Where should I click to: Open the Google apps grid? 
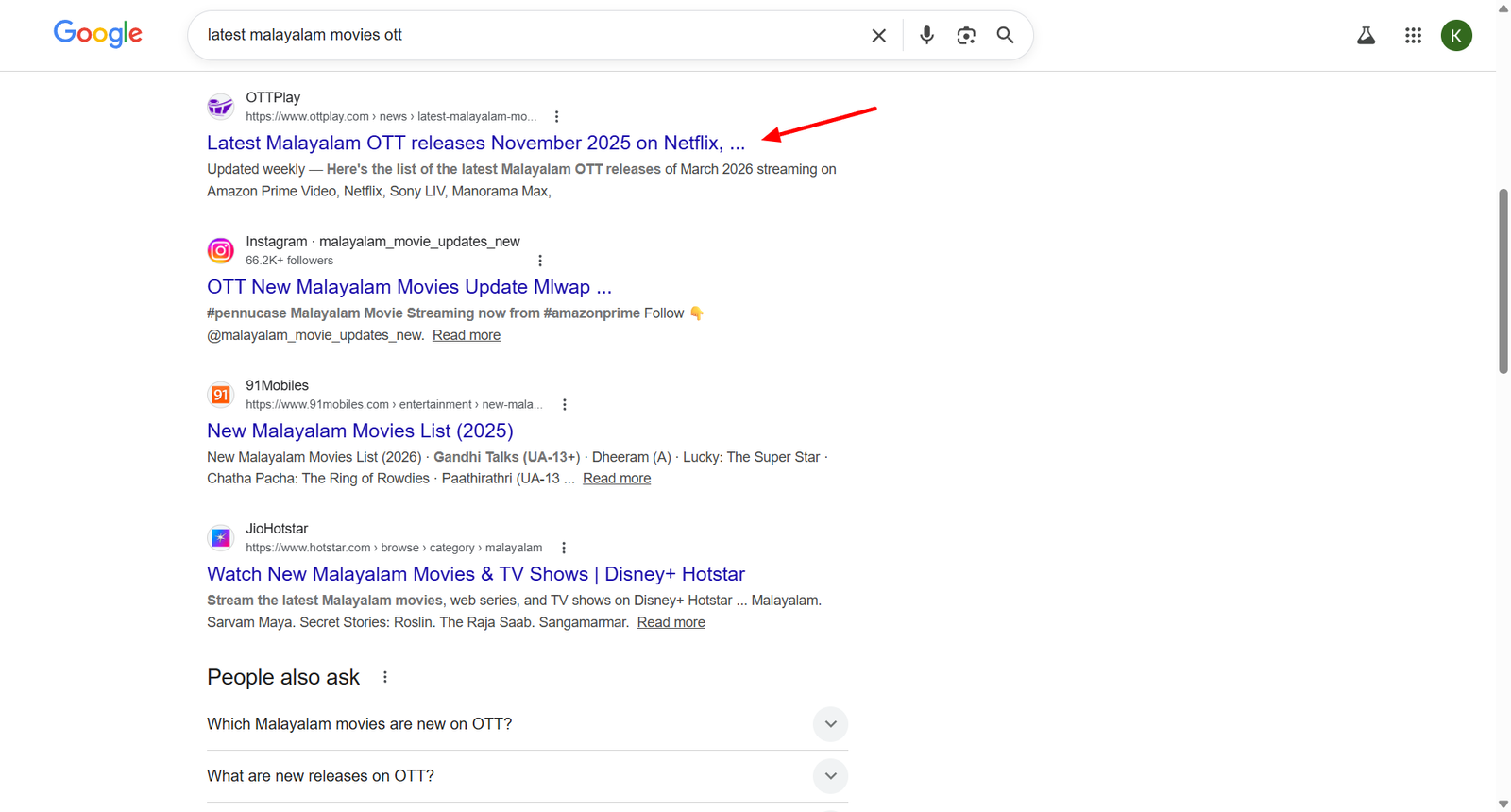(1413, 36)
